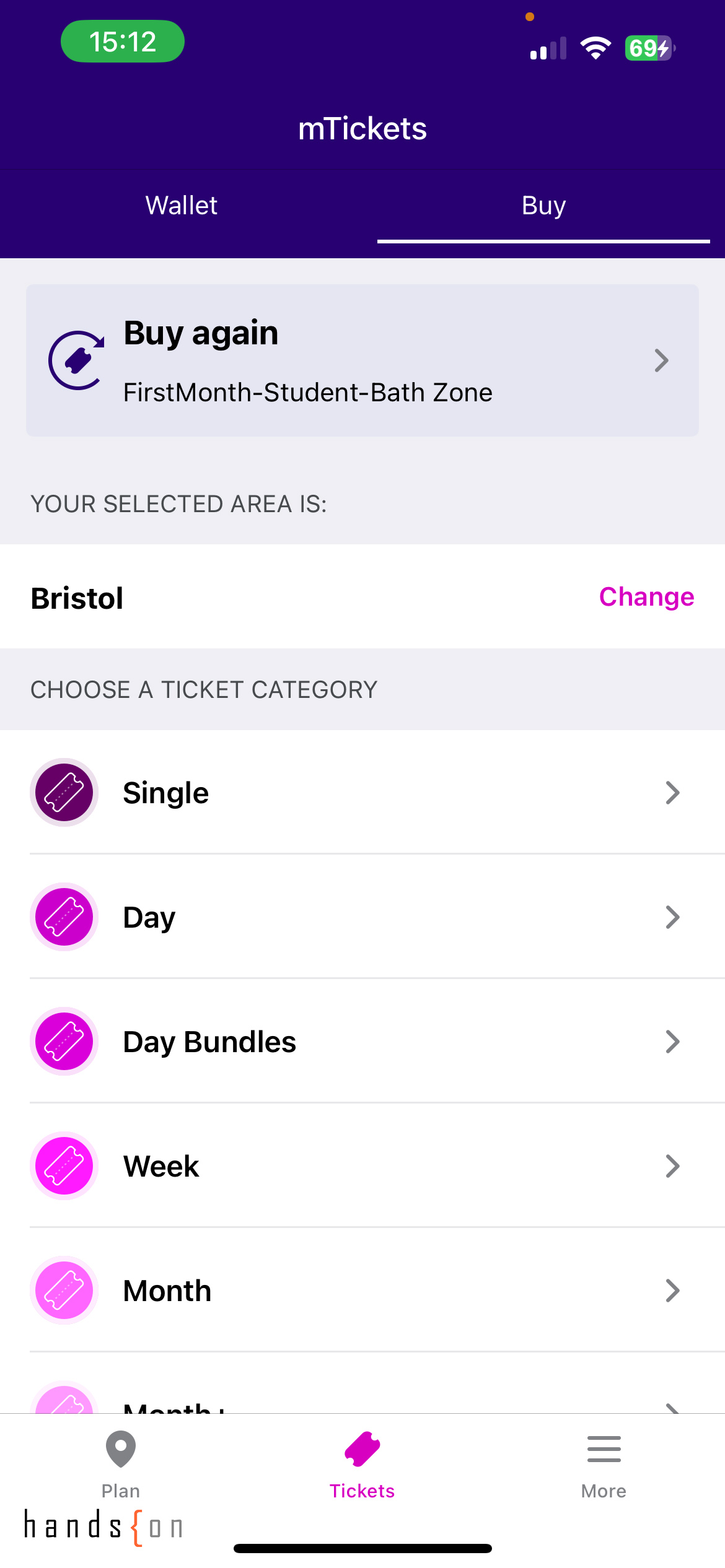Tap the 15:12 green status time pill
The height and width of the screenshot is (1568, 725).
pos(123,41)
